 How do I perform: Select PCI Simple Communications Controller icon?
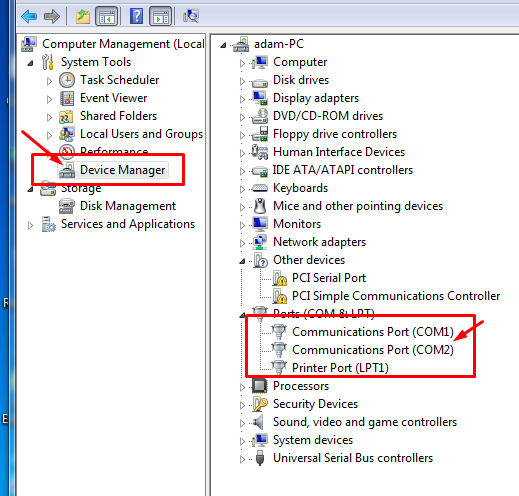pos(279,296)
